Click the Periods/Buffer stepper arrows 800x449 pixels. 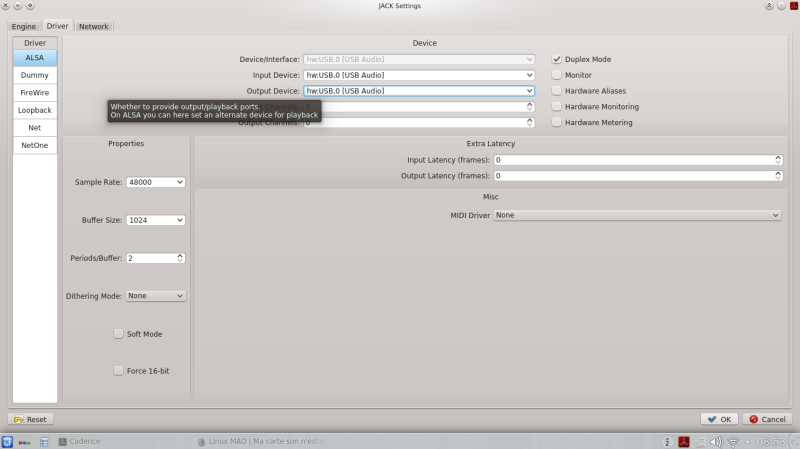(x=180, y=258)
